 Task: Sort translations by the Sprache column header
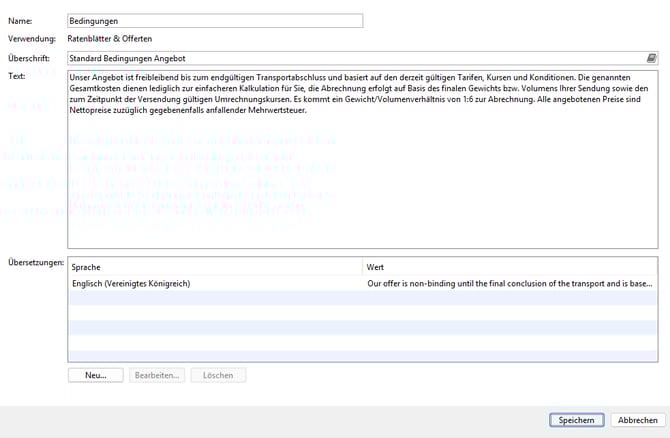pyautogui.click(x=215, y=267)
